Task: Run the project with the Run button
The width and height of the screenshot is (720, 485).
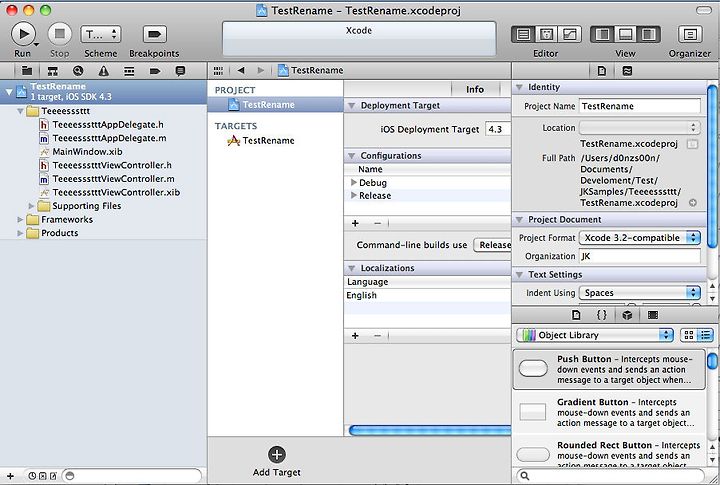Action: (22, 34)
